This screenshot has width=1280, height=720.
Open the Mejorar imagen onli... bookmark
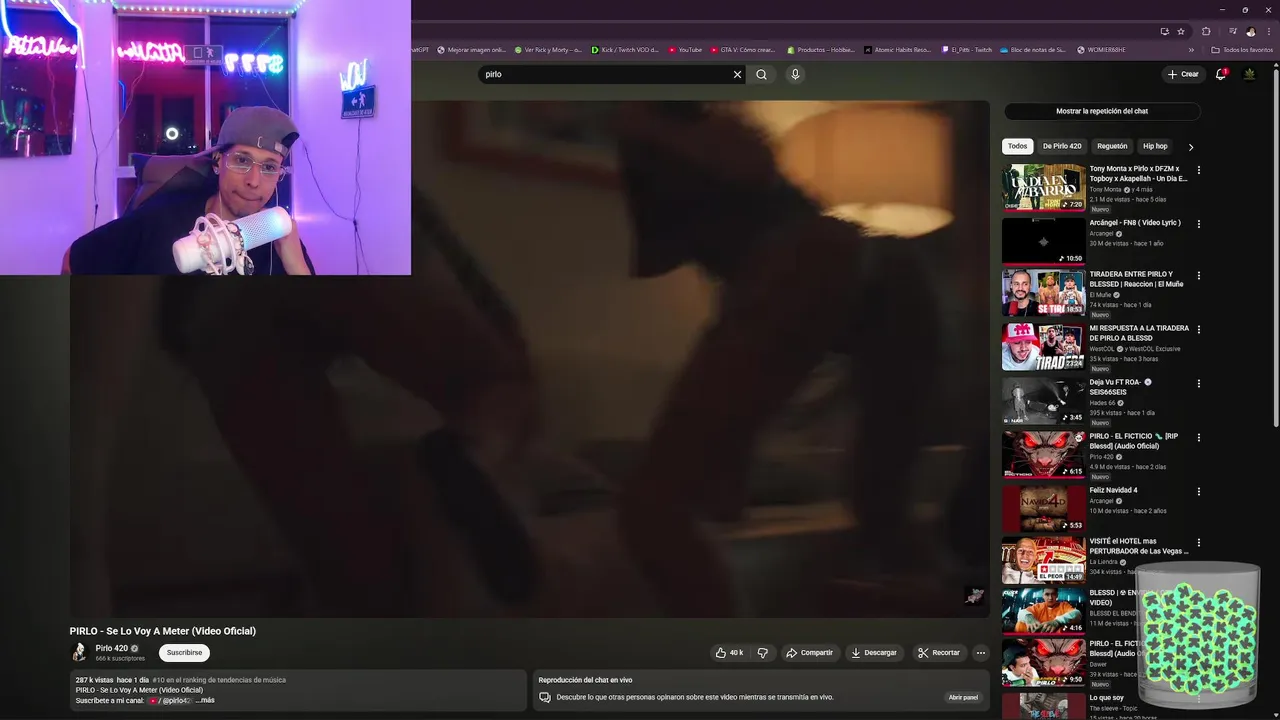tap(471, 50)
